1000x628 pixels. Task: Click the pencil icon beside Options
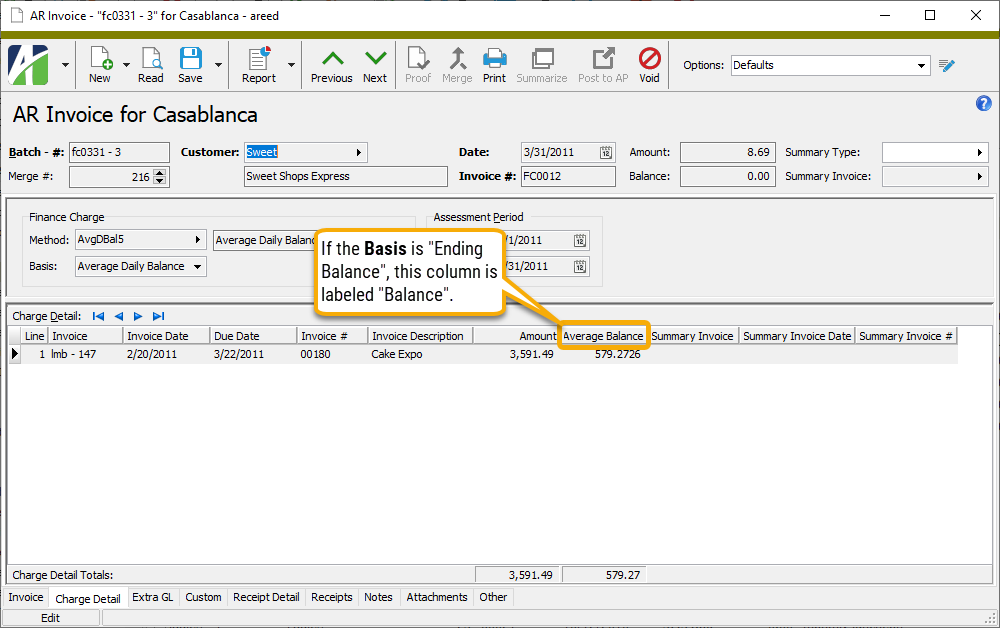946,64
